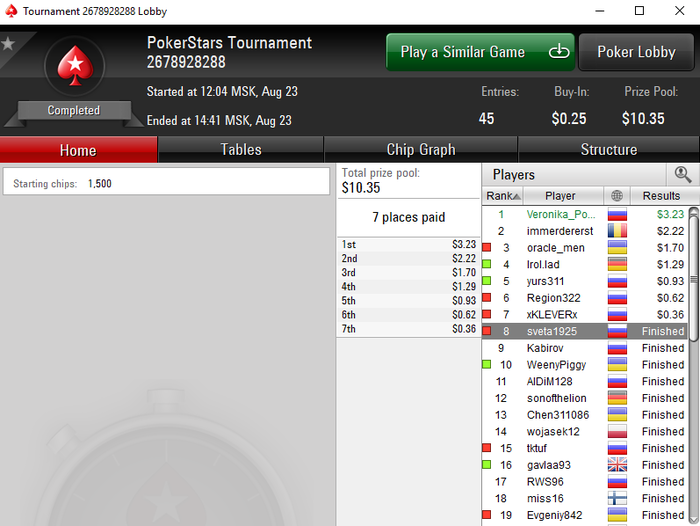Click the Play a Similar Game button
700x526 pixels.
(480, 52)
